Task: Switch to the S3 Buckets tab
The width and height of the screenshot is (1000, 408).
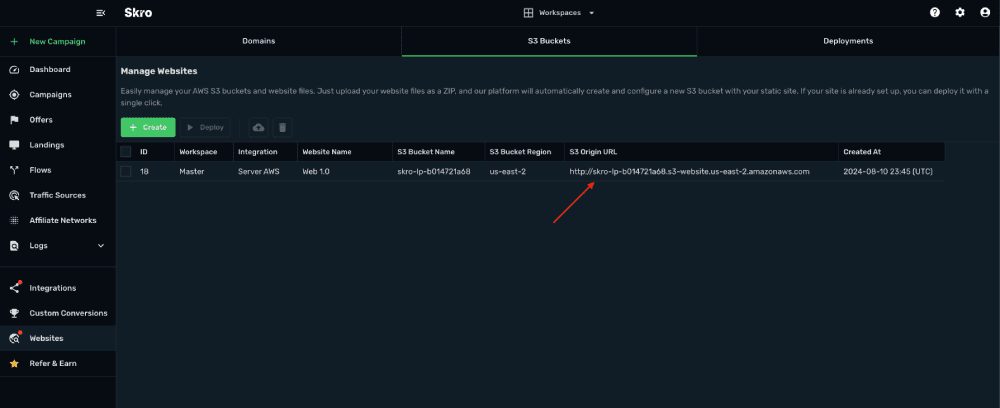Action: click(549, 41)
